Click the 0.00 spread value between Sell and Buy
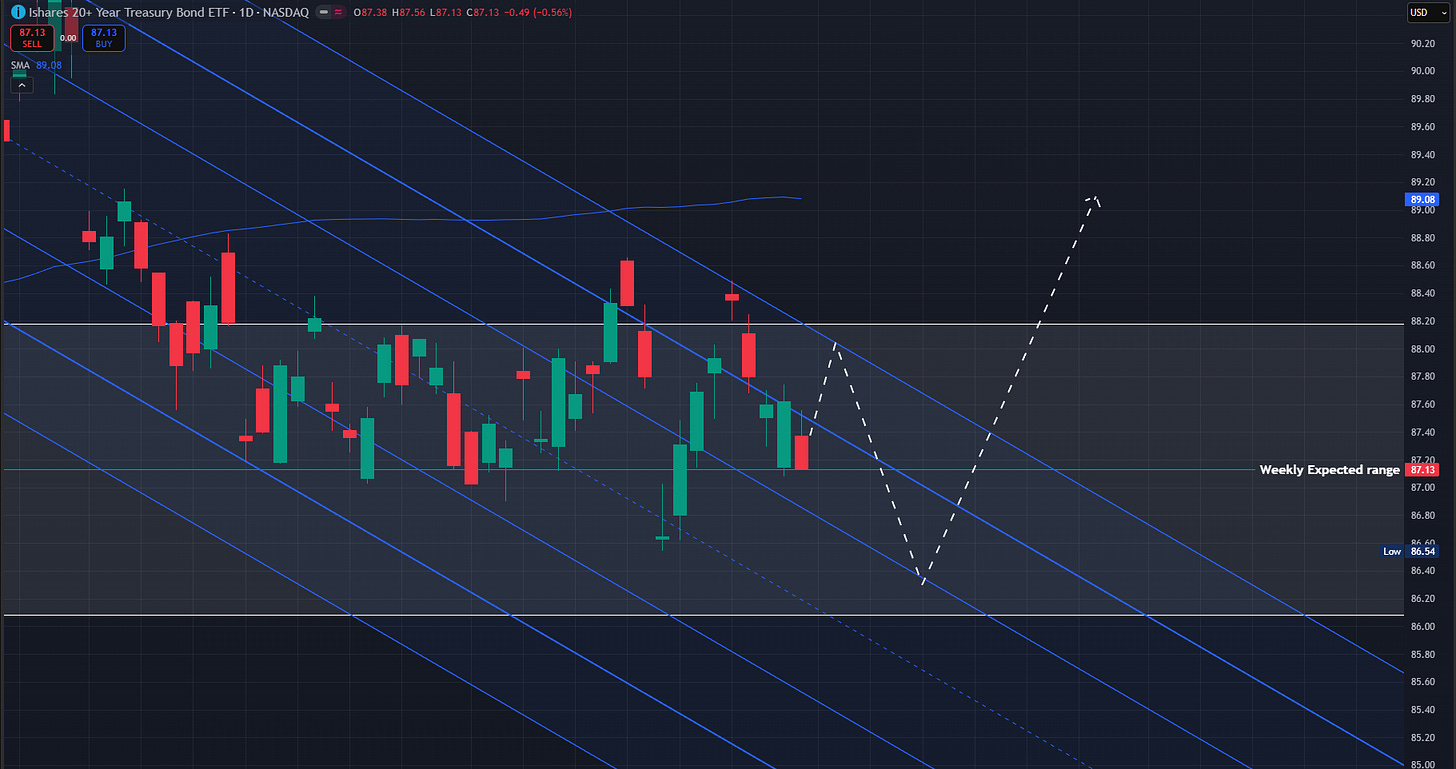 click(68, 38)
